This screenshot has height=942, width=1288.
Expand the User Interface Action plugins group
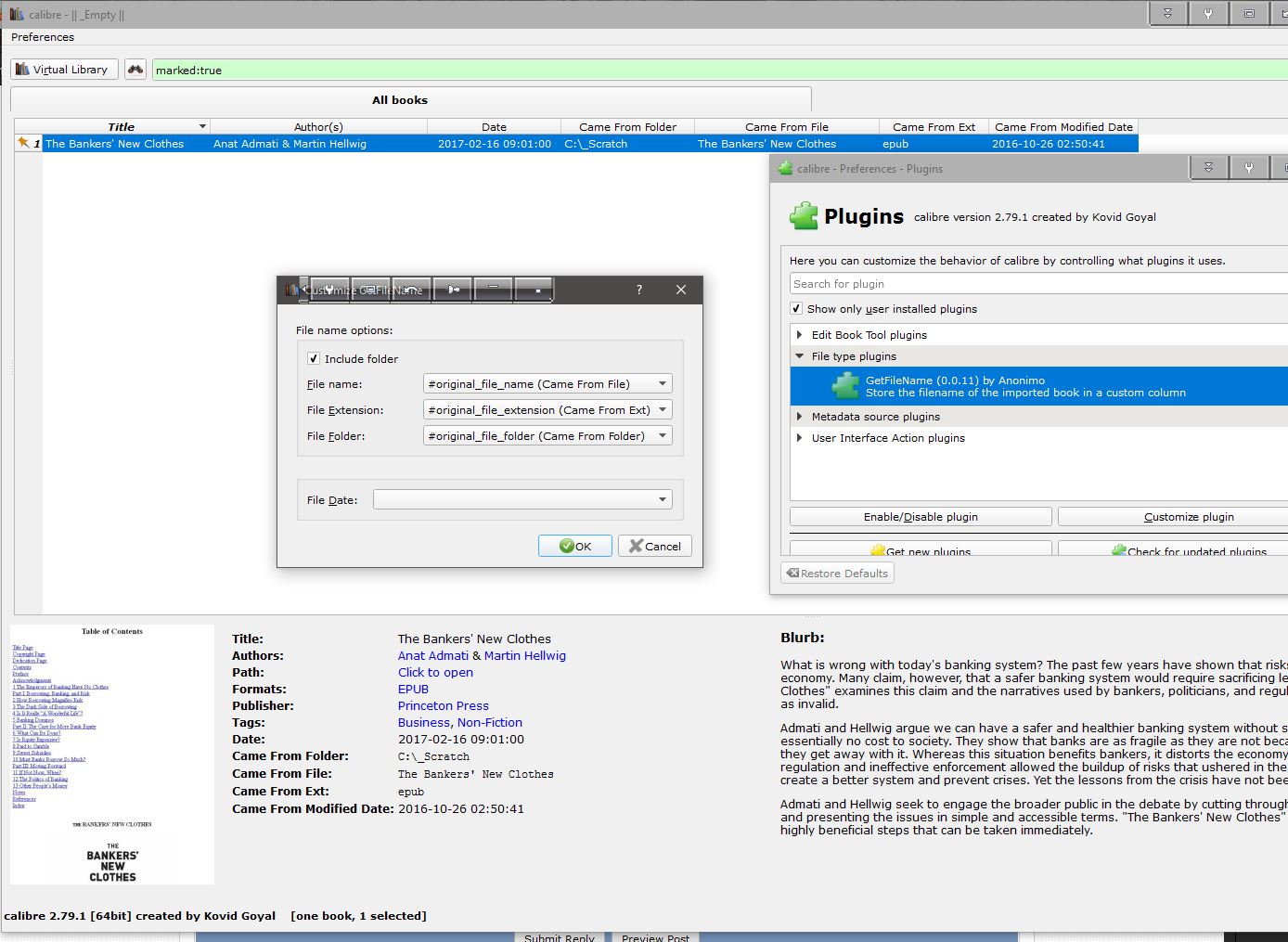[799, 438]
